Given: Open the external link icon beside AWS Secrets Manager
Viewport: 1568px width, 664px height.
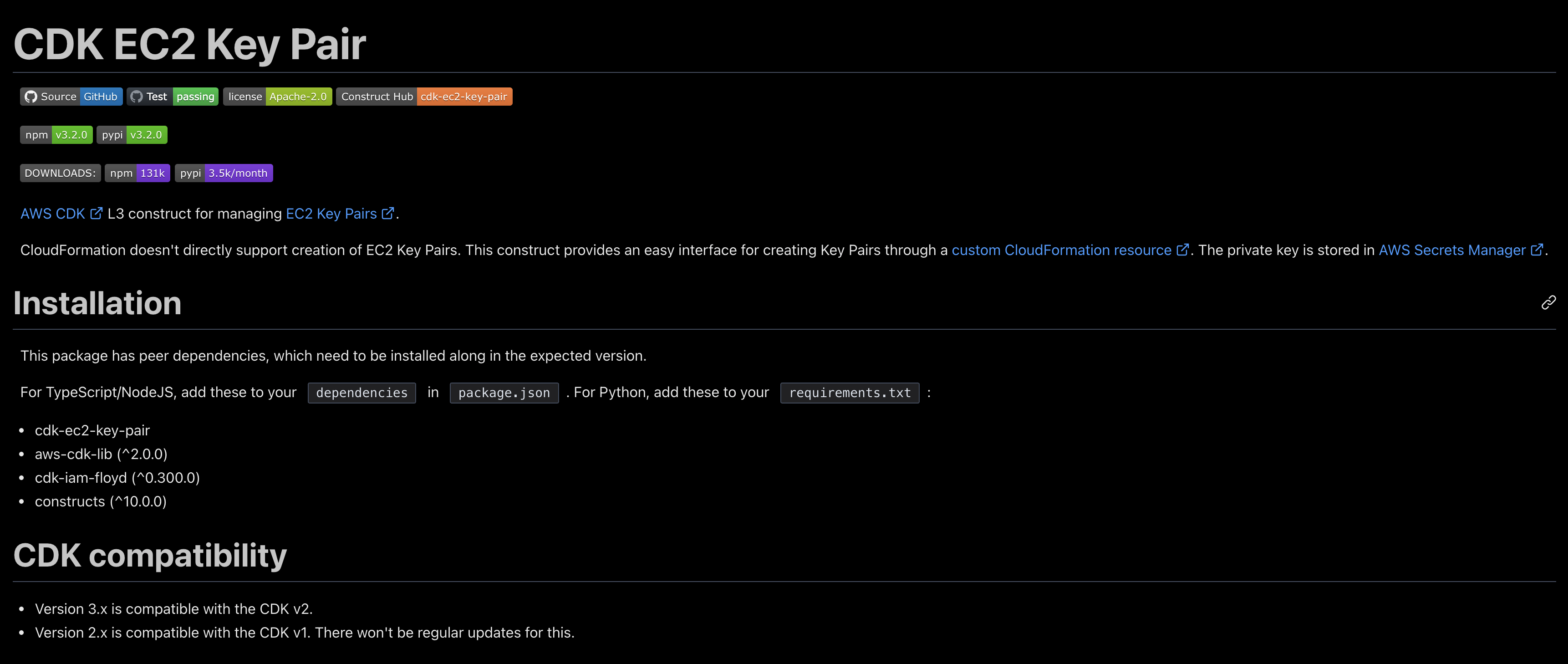Looking at the screenshot, I should 1538,250.
